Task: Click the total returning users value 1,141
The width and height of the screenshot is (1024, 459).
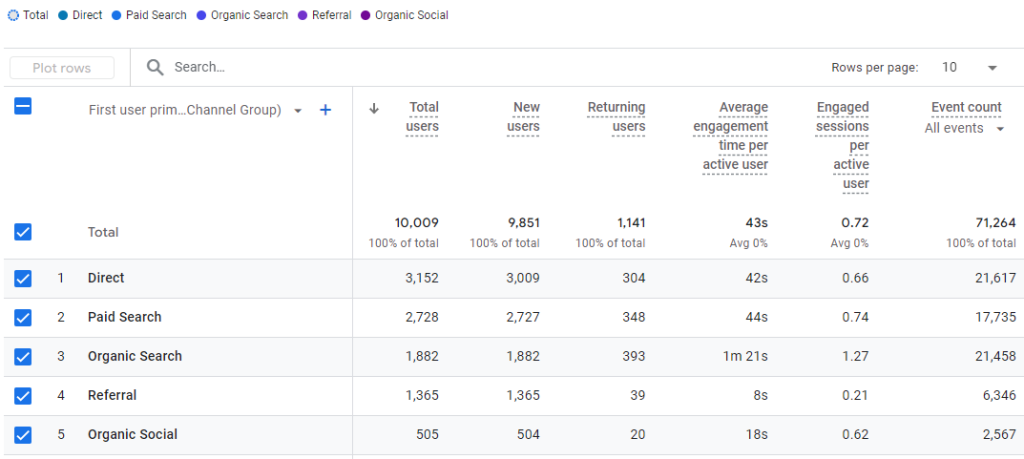Action: pyautogui.click(x=631, y=223)
